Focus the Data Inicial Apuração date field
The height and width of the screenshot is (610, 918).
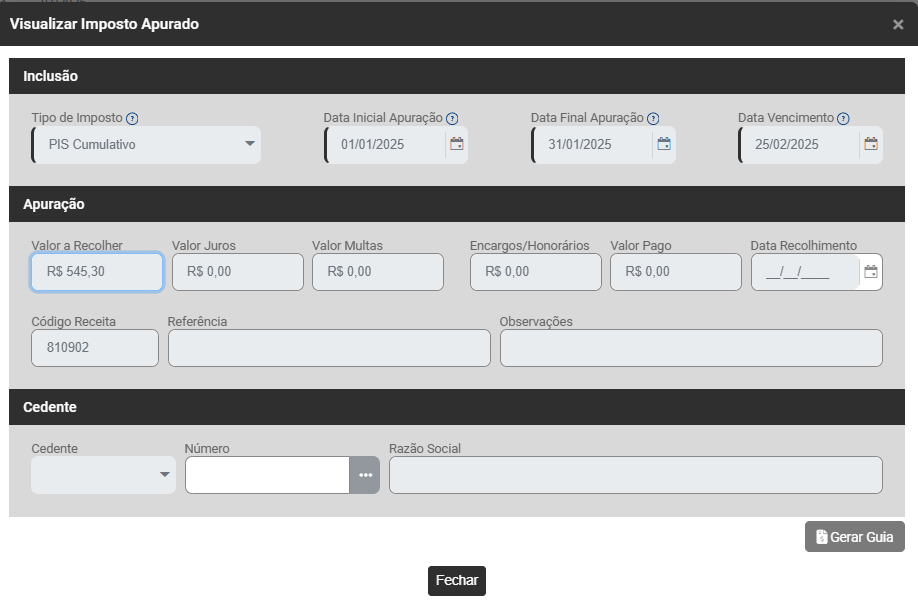point(386,145)
